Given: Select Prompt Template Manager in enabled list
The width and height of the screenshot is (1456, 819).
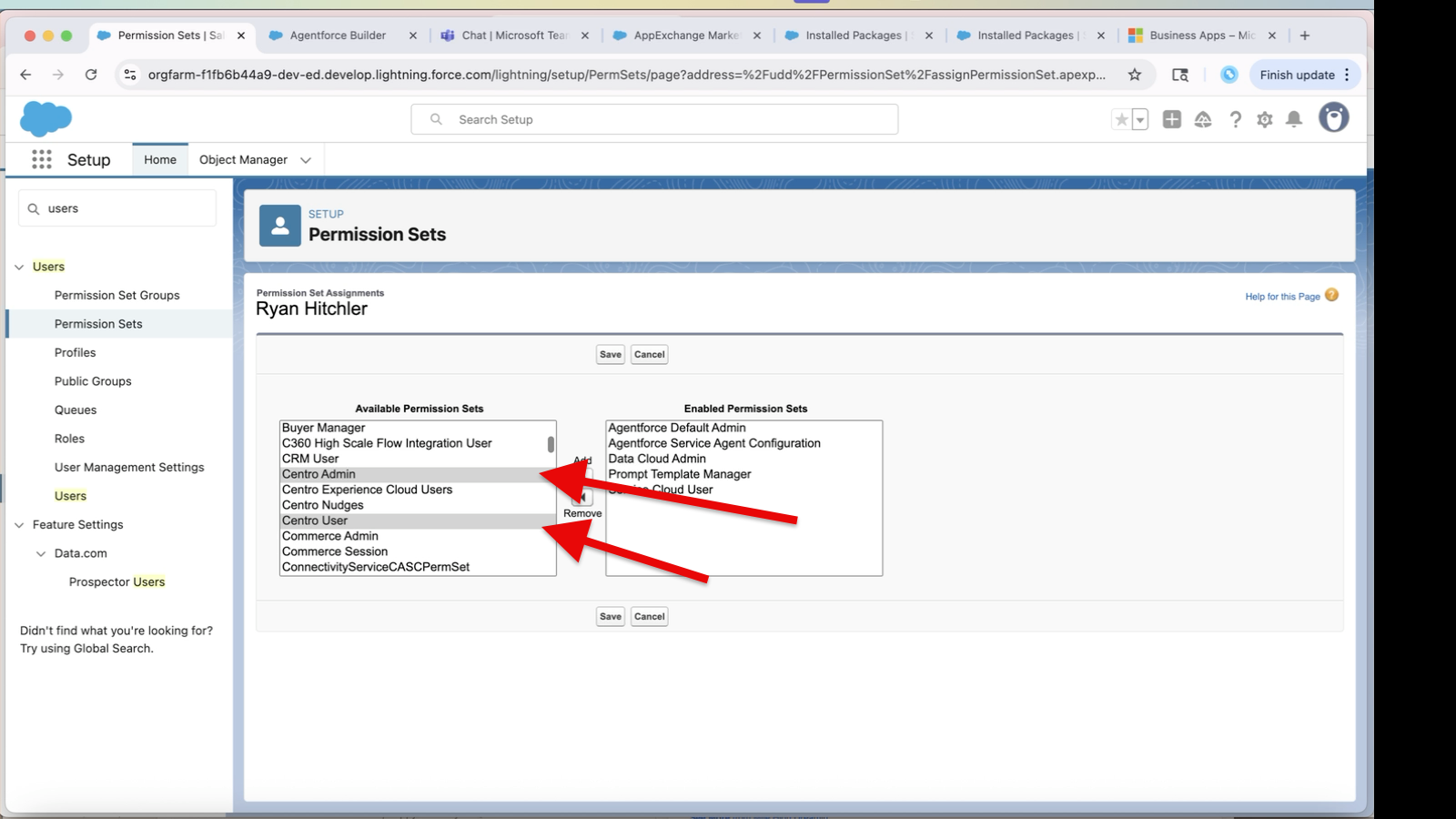Looking at the screenshot, I should pyautogui.click(x=743, y=474).
